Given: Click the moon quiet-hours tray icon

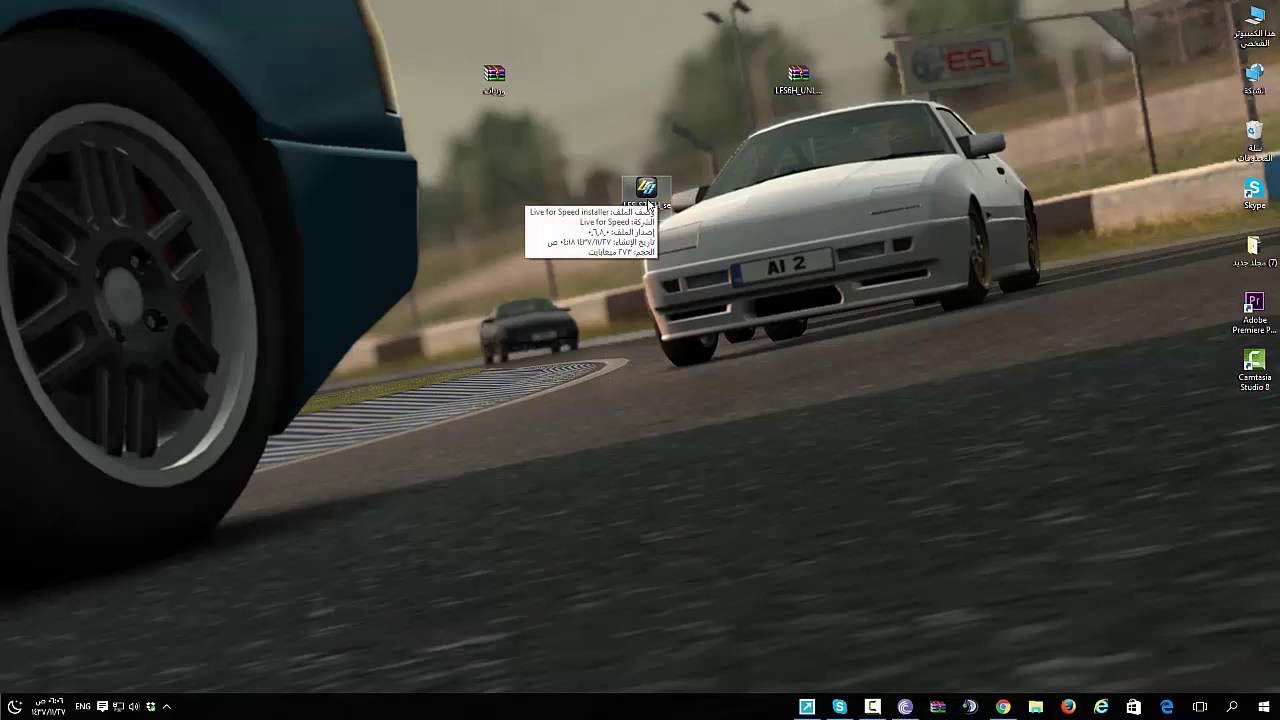Looking at the screenshot, I should tap(14, 707).
